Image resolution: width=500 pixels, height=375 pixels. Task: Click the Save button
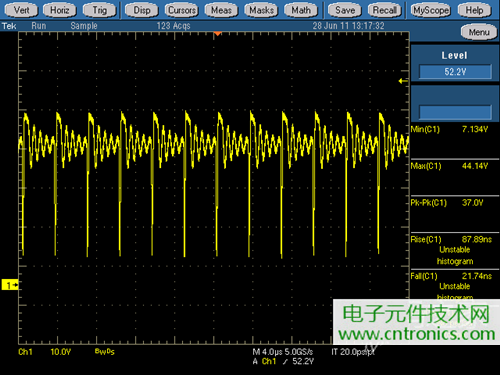[x=345, y=10]
